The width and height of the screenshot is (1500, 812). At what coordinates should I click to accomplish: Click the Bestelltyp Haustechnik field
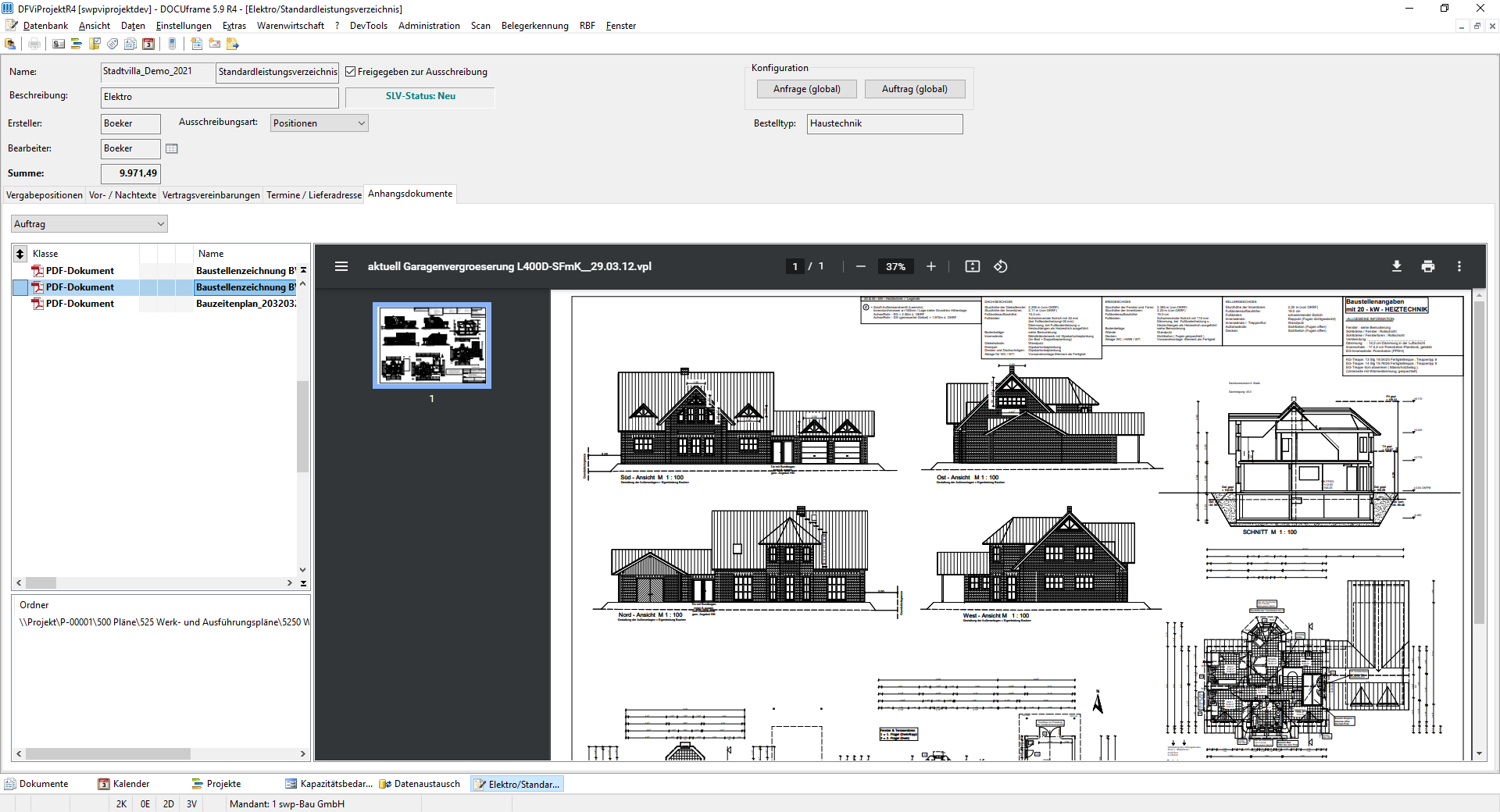pos(885,124)
